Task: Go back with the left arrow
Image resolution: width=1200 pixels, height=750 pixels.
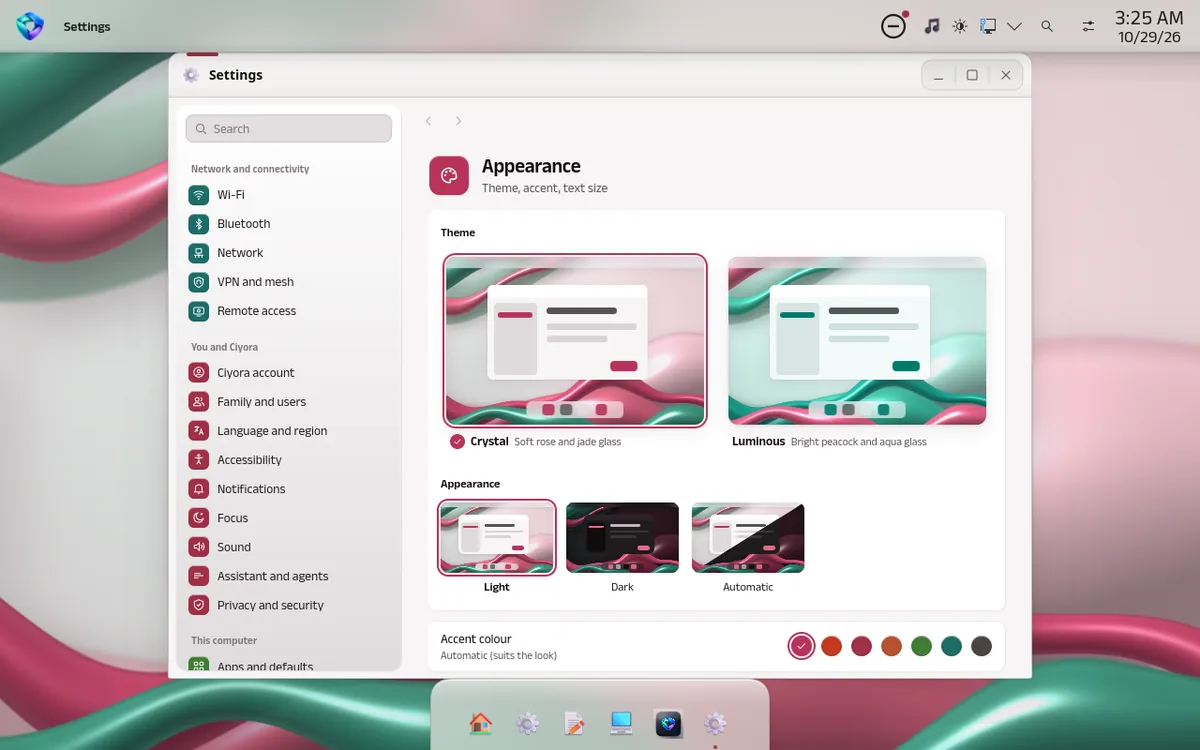Action: click(x=428, y=121)
